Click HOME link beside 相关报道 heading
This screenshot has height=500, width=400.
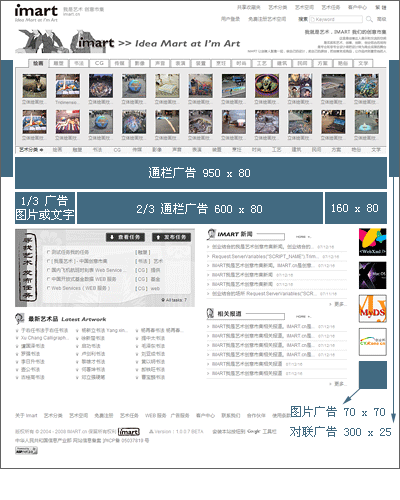click(303, 316)
